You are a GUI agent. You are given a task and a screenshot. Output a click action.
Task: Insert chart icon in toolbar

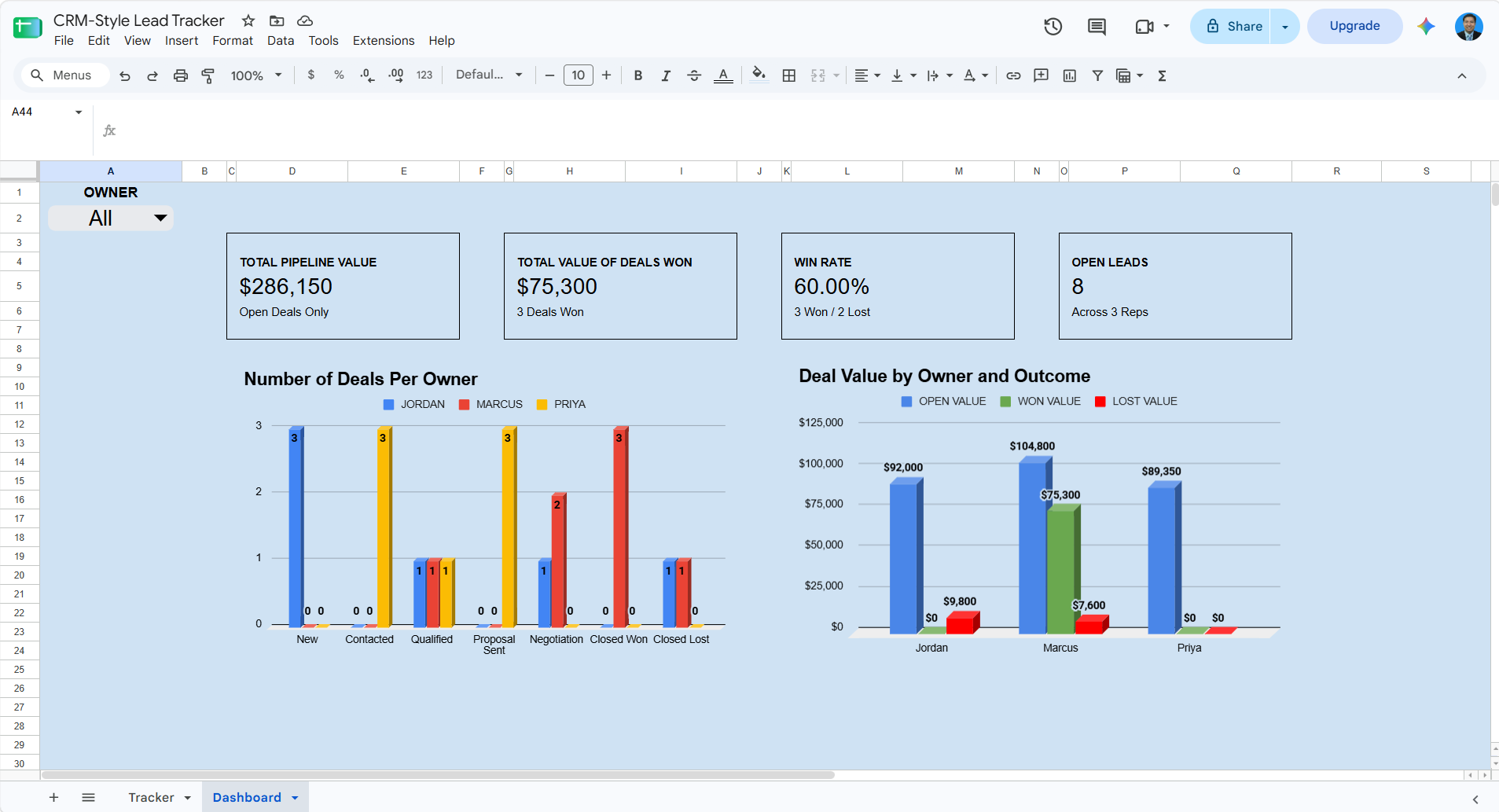[1070, 75]
